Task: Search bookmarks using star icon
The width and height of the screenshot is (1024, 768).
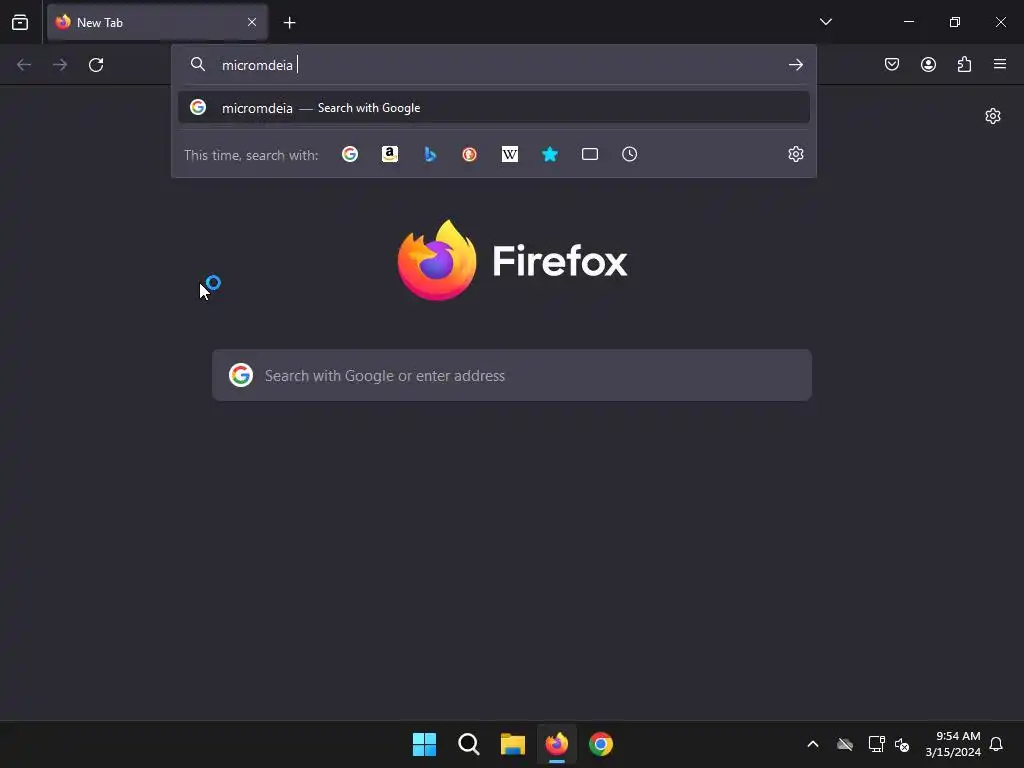Action: click(x=550, y=154)
